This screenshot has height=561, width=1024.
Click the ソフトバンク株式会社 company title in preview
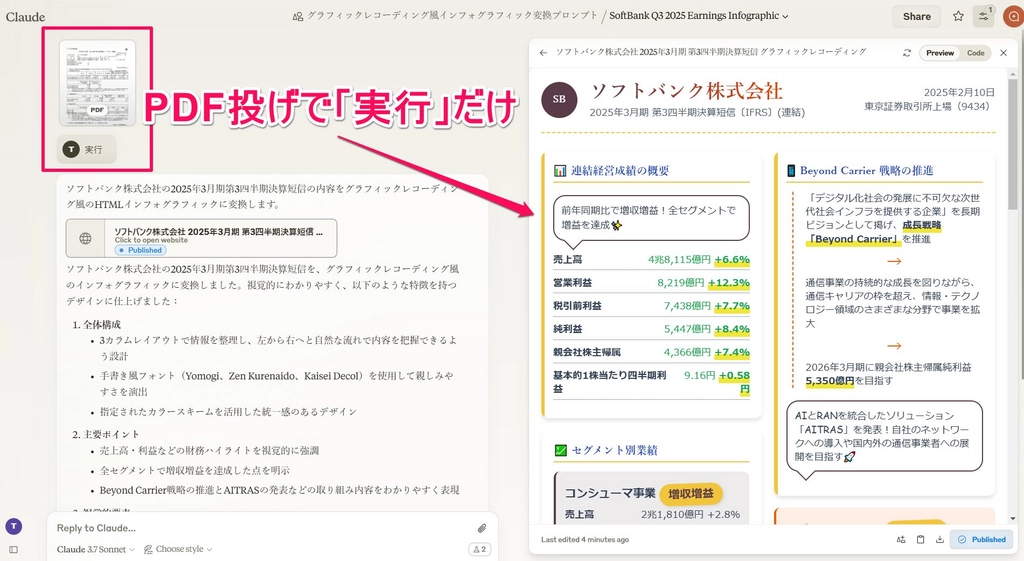pos(686,91)
